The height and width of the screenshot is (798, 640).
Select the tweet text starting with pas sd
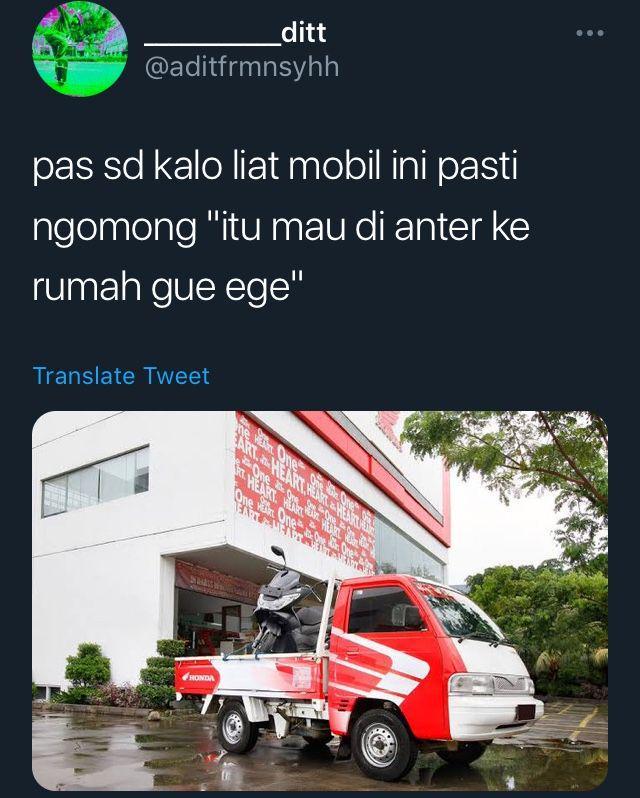(x=281, y=226)
